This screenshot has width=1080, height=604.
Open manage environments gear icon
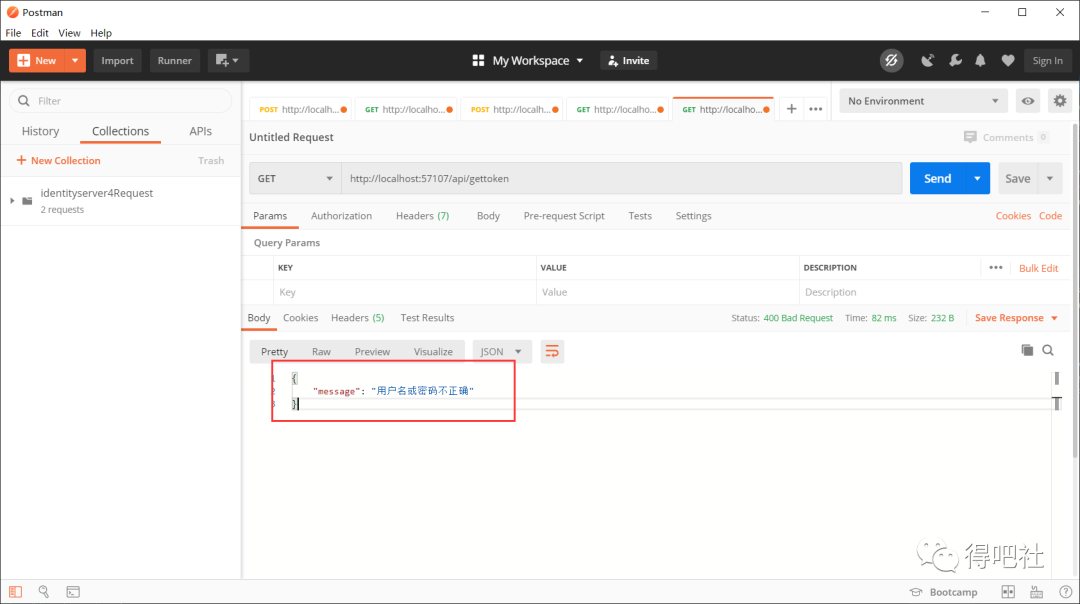click(x=1060, y=101)
